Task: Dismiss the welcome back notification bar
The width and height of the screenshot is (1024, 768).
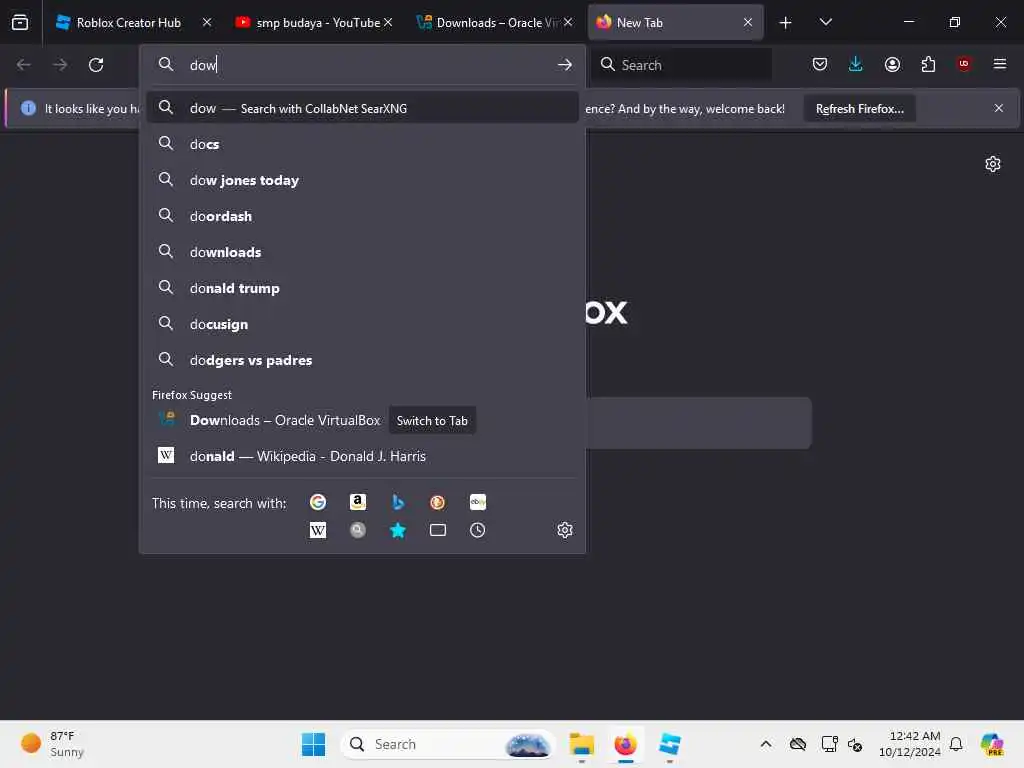Action: [999, 108]
